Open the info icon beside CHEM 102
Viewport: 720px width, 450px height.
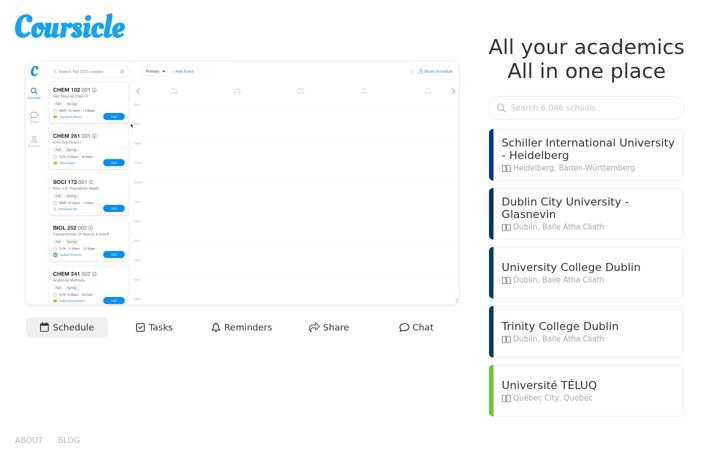tap(94, 90)
